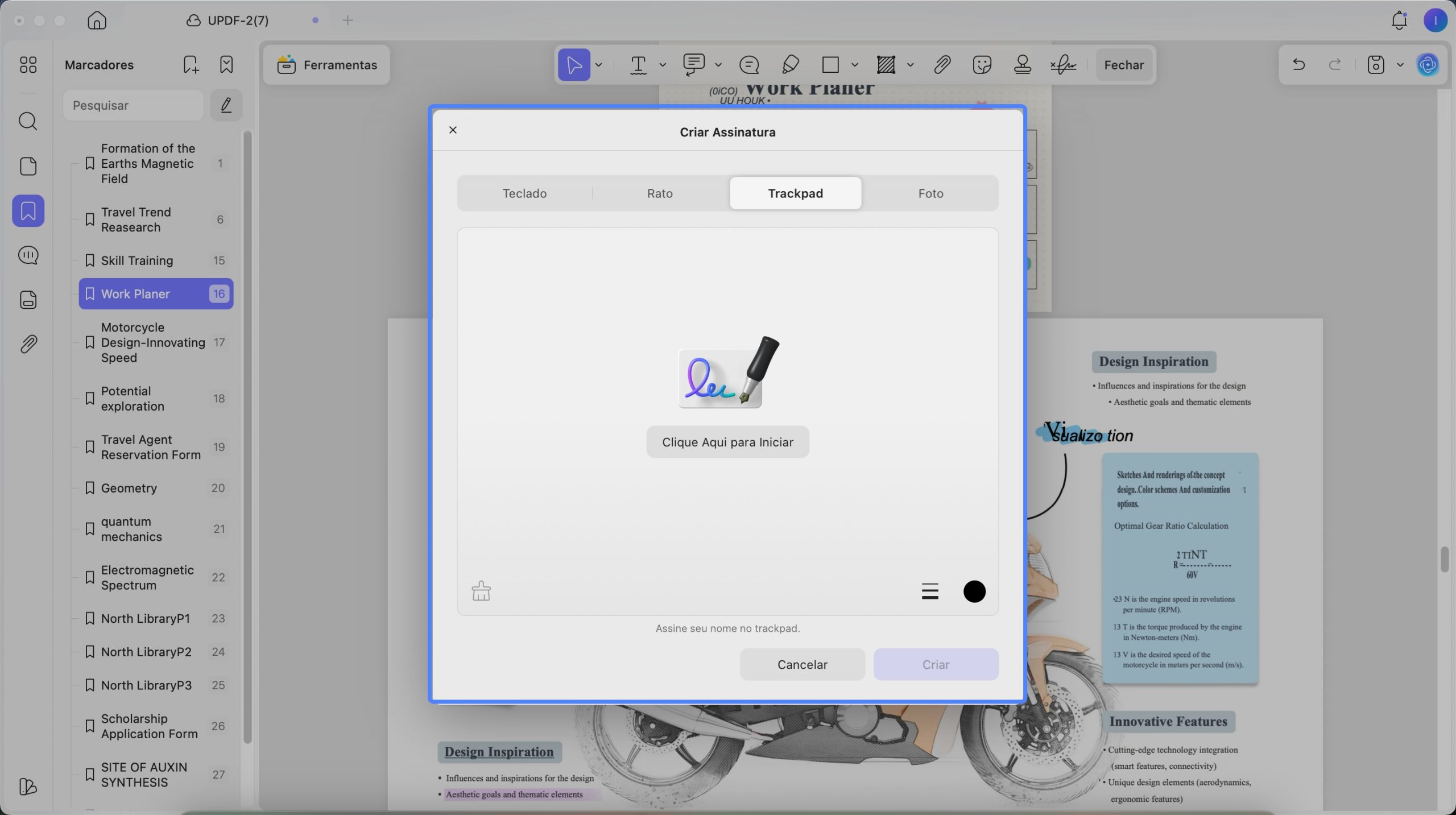This screenshot has height=815, width=1456.
Task: Open the UPDF AI assistant icon
Action: [x=1428, y=65]
